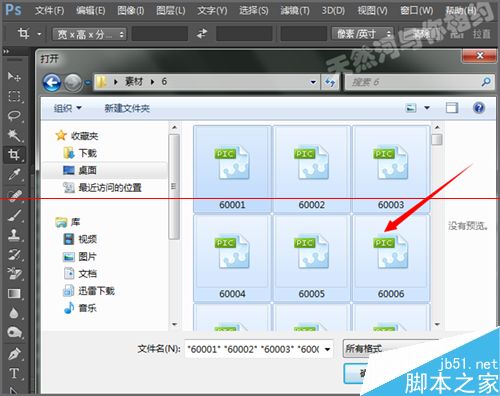Open the 文件(F) menu
Screen dimensions: 500x396
(50, 11)
